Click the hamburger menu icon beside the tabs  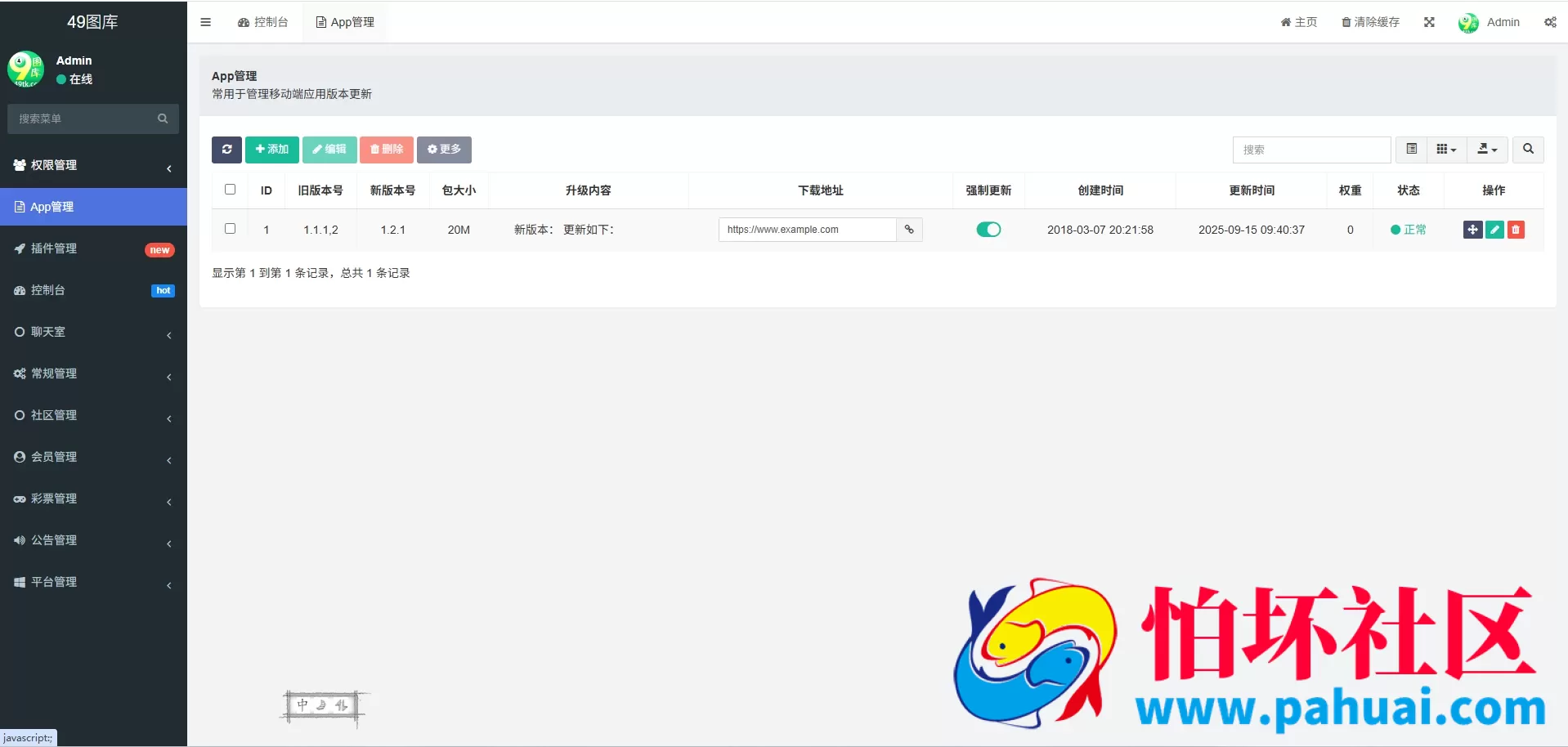tap(205, 22)
